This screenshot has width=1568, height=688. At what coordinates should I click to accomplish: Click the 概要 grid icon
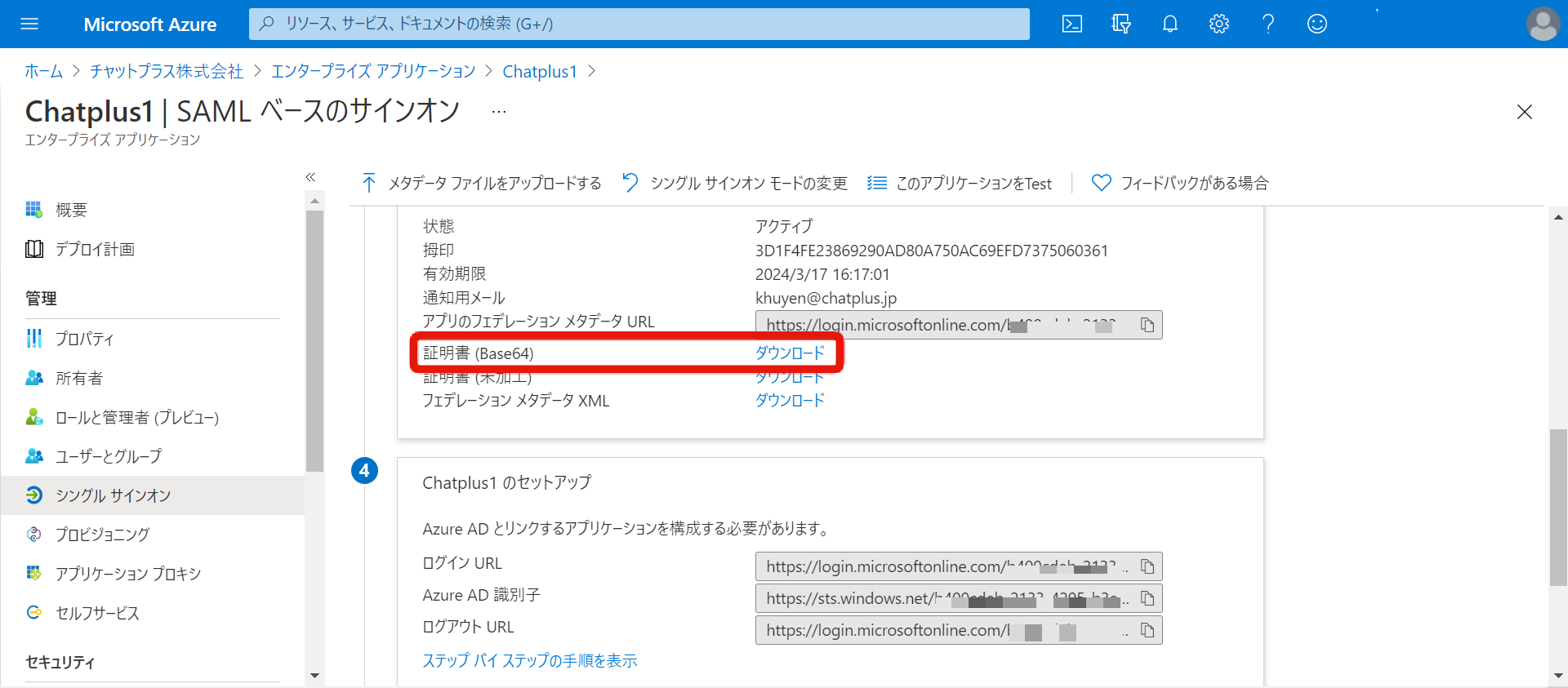(33, 210)
